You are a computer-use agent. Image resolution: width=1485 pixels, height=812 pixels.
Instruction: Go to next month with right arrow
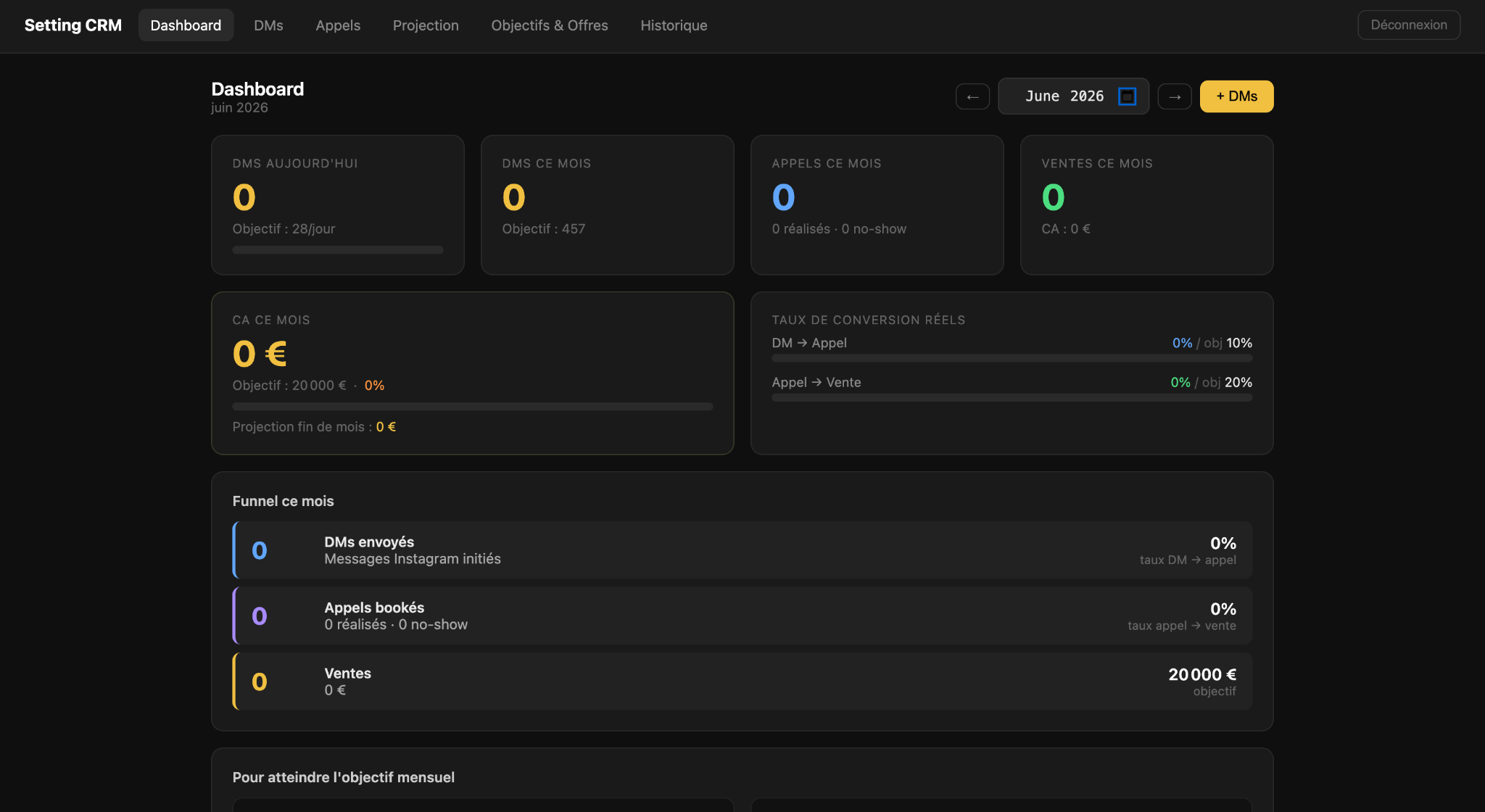tap(1175, 96)
